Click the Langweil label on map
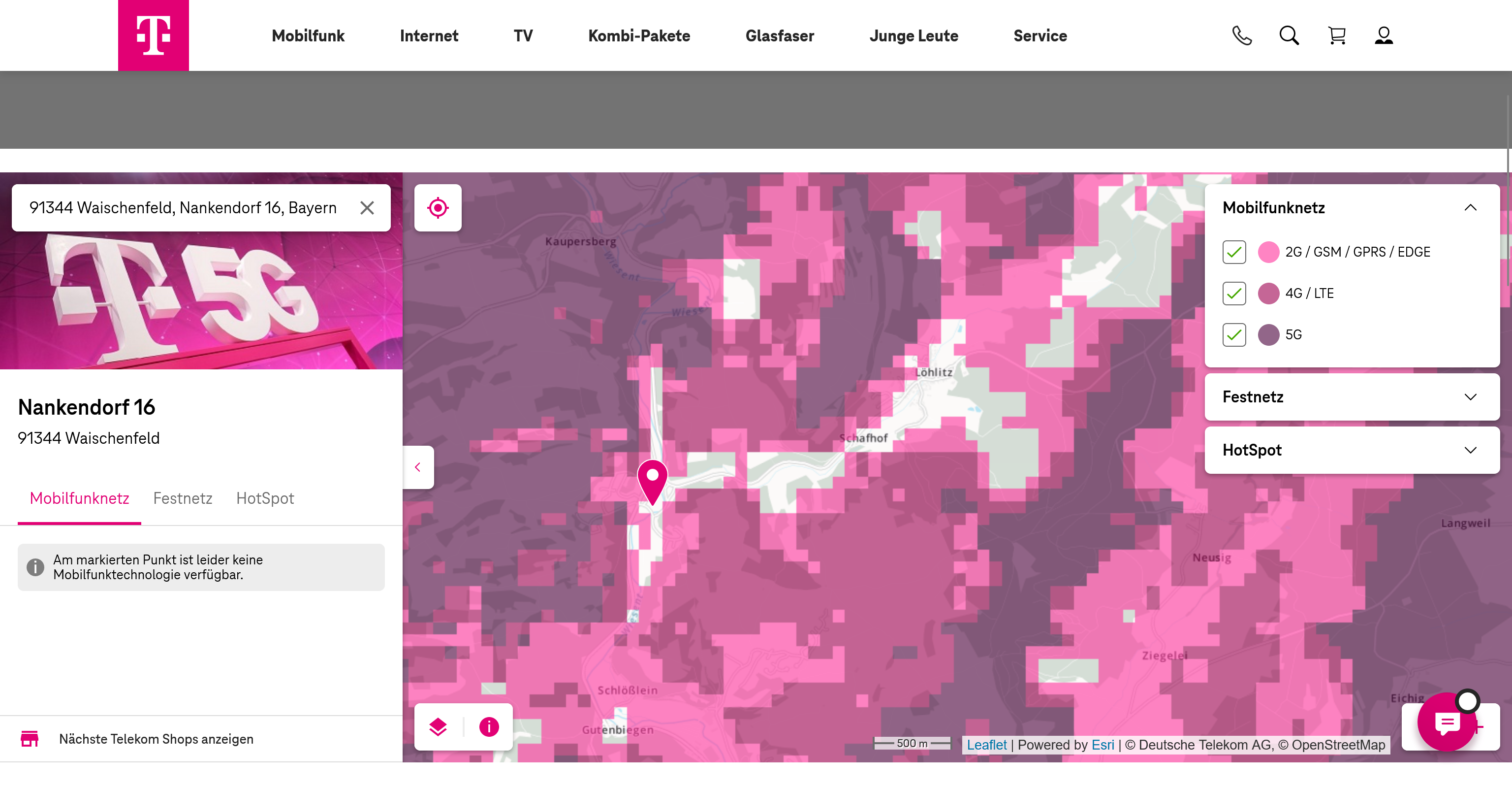 coord(1465,524)
